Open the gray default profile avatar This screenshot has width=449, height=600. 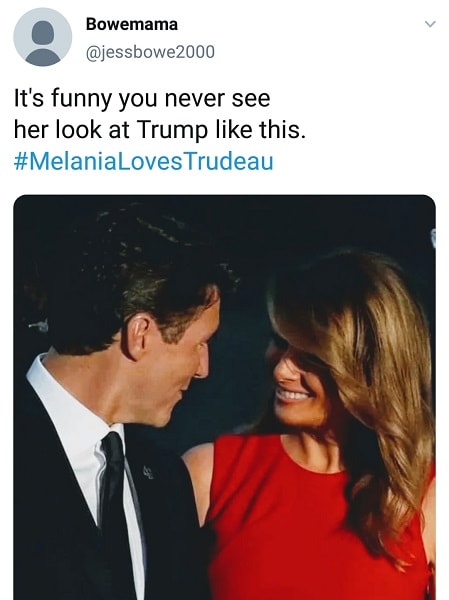[42, 37]
